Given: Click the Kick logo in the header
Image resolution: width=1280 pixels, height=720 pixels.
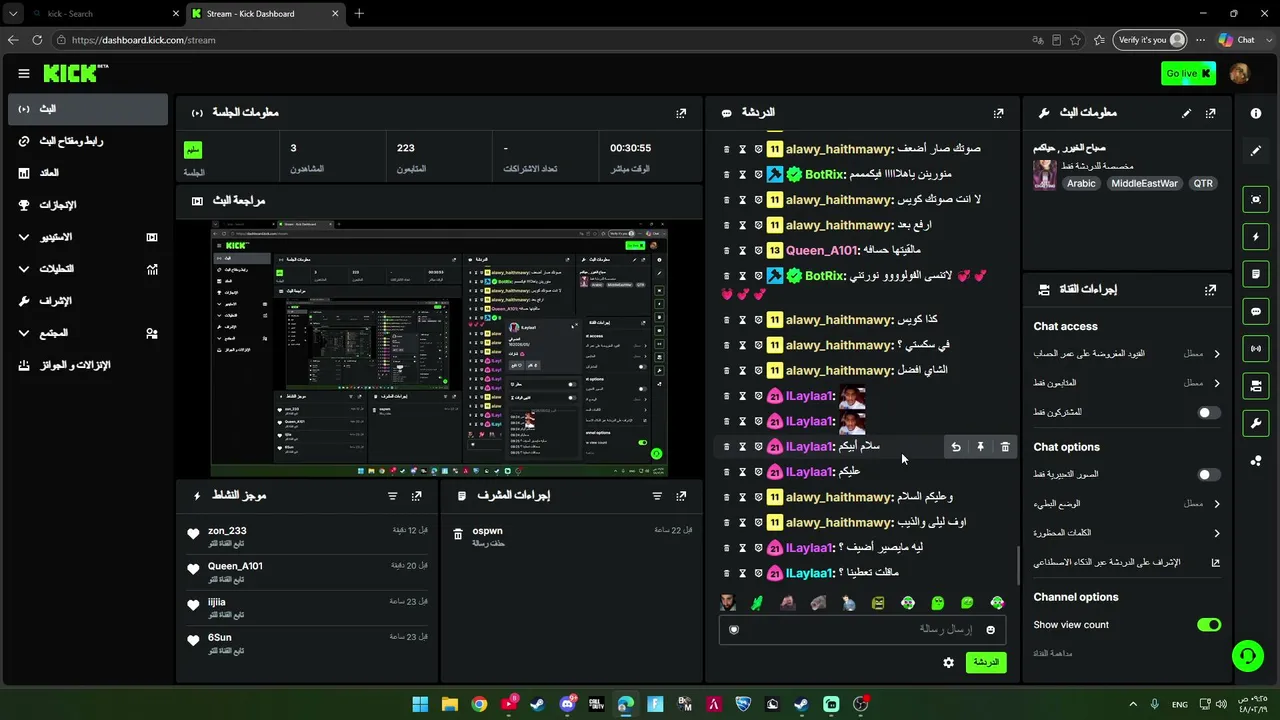Looking at the screenshot, I should (x=76, y=73).
